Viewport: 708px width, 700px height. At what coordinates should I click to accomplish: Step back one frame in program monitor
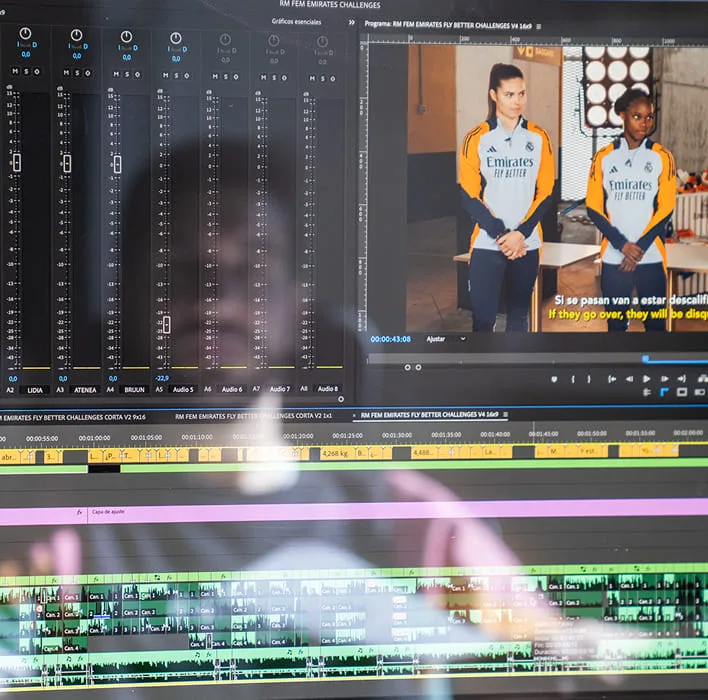629,379
